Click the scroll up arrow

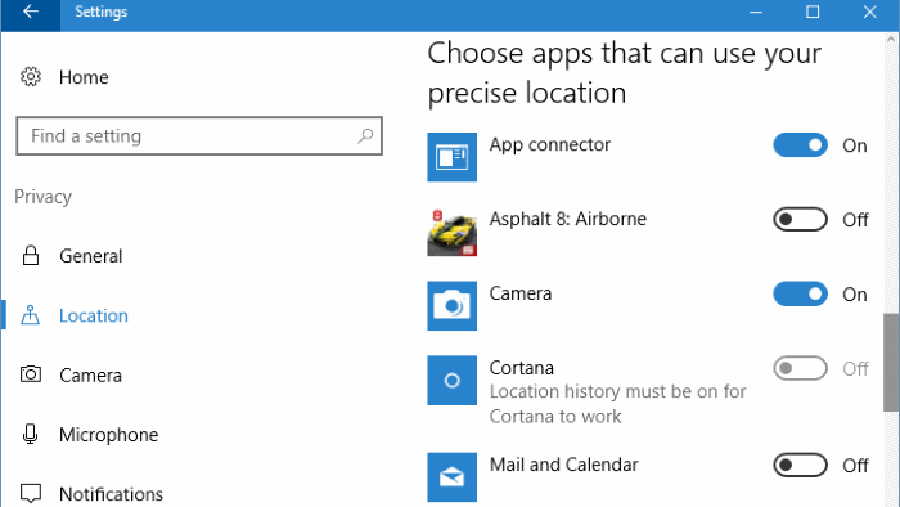click(x=891, y=40)
